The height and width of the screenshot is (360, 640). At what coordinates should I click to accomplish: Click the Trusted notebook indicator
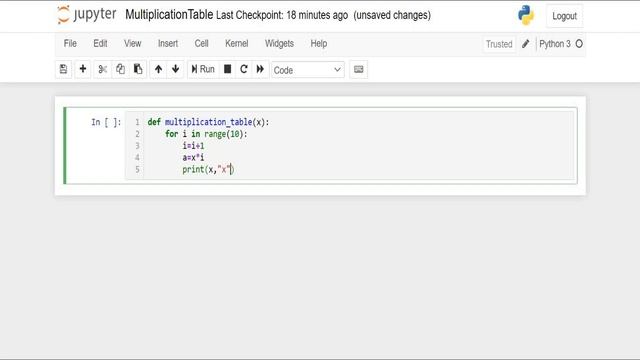coord(499,44)
